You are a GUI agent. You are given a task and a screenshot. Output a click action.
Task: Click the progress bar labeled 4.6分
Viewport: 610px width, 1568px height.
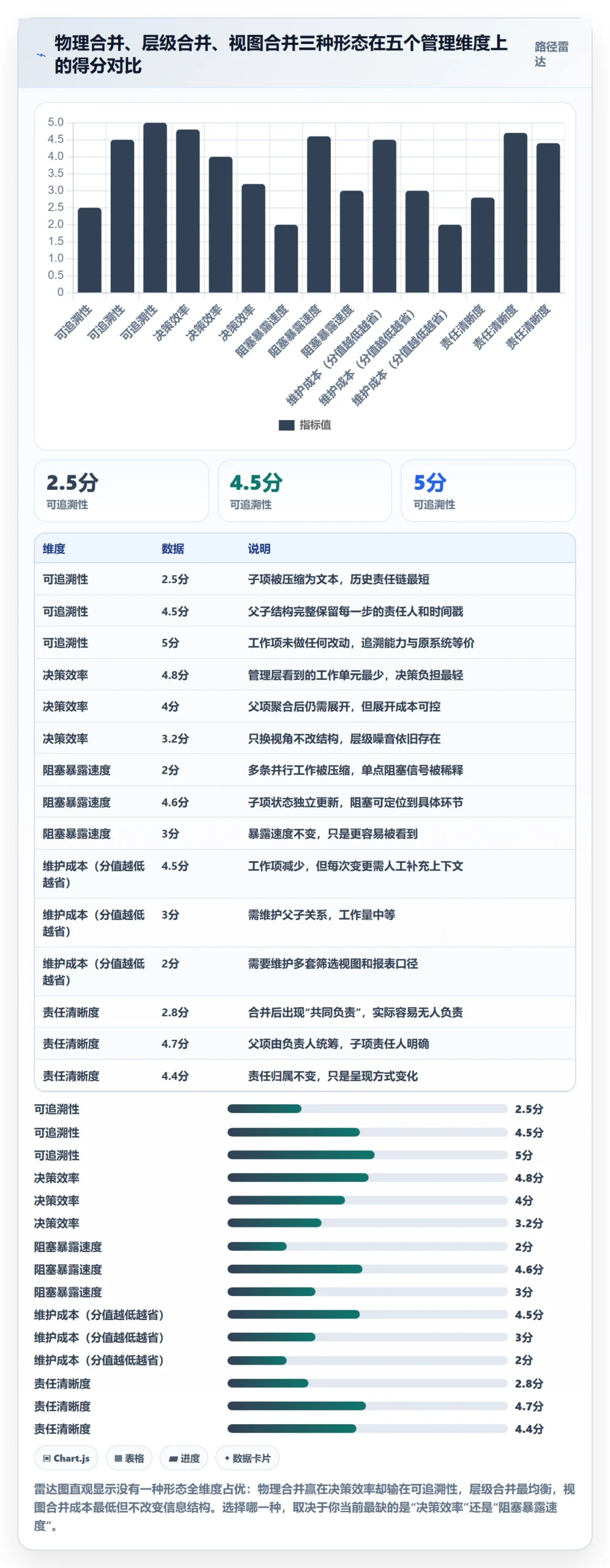coord(367,1269)
